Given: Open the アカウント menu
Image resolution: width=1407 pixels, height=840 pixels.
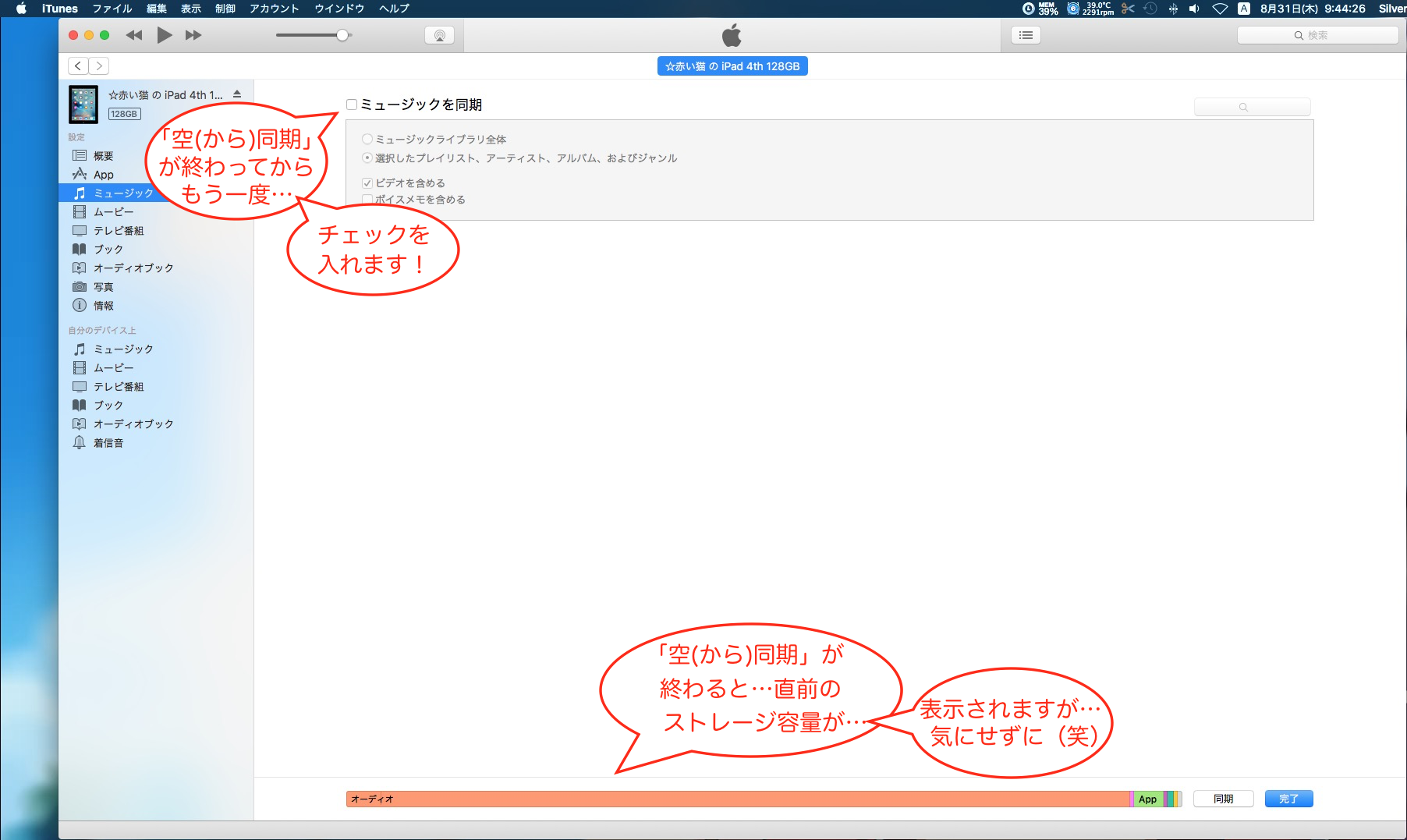Looking at the screenshot, I should tap(274, 9).
